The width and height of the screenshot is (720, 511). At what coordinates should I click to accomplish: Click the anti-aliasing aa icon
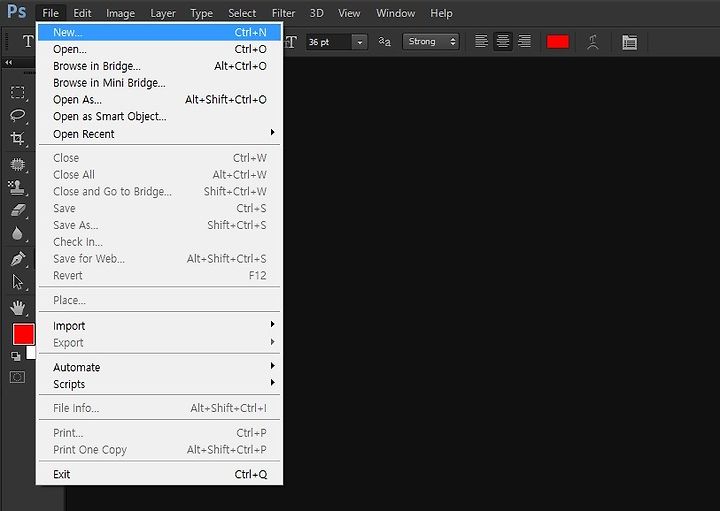pos(384,42)
